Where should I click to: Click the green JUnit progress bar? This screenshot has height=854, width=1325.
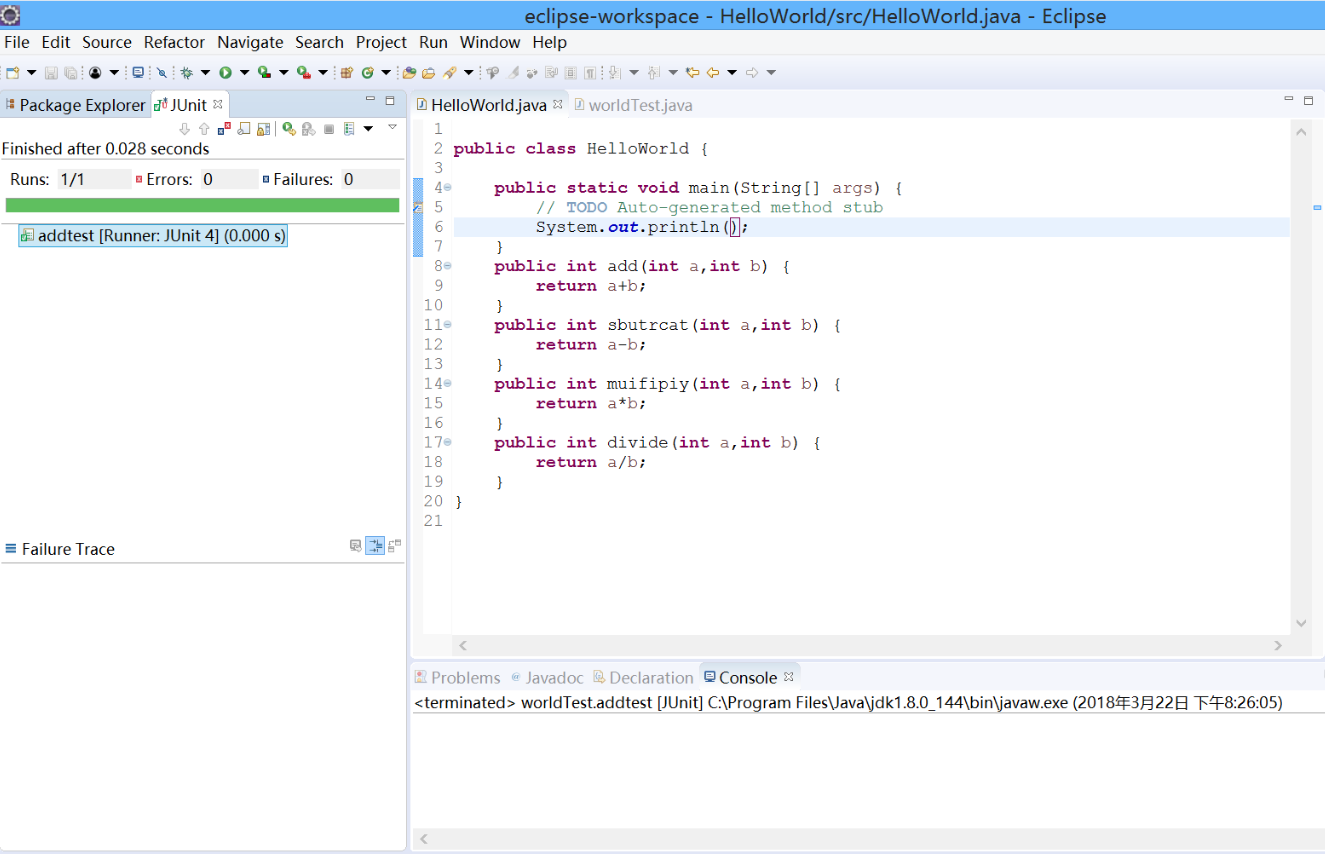coord(202,205)
